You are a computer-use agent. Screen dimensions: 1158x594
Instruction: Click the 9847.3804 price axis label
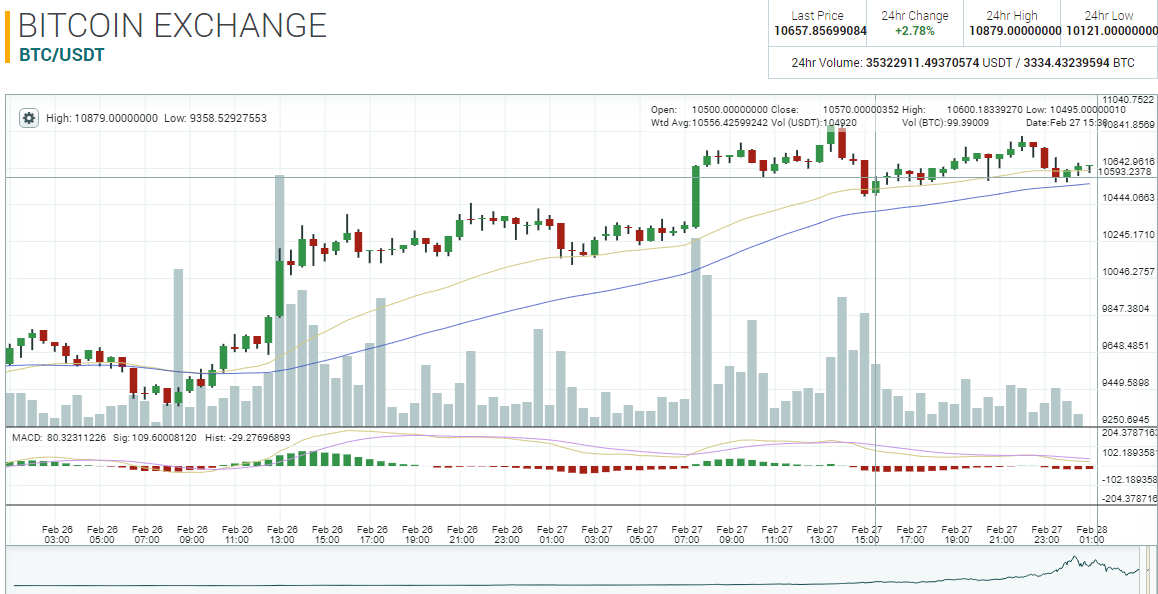[x=1128, y=309]
